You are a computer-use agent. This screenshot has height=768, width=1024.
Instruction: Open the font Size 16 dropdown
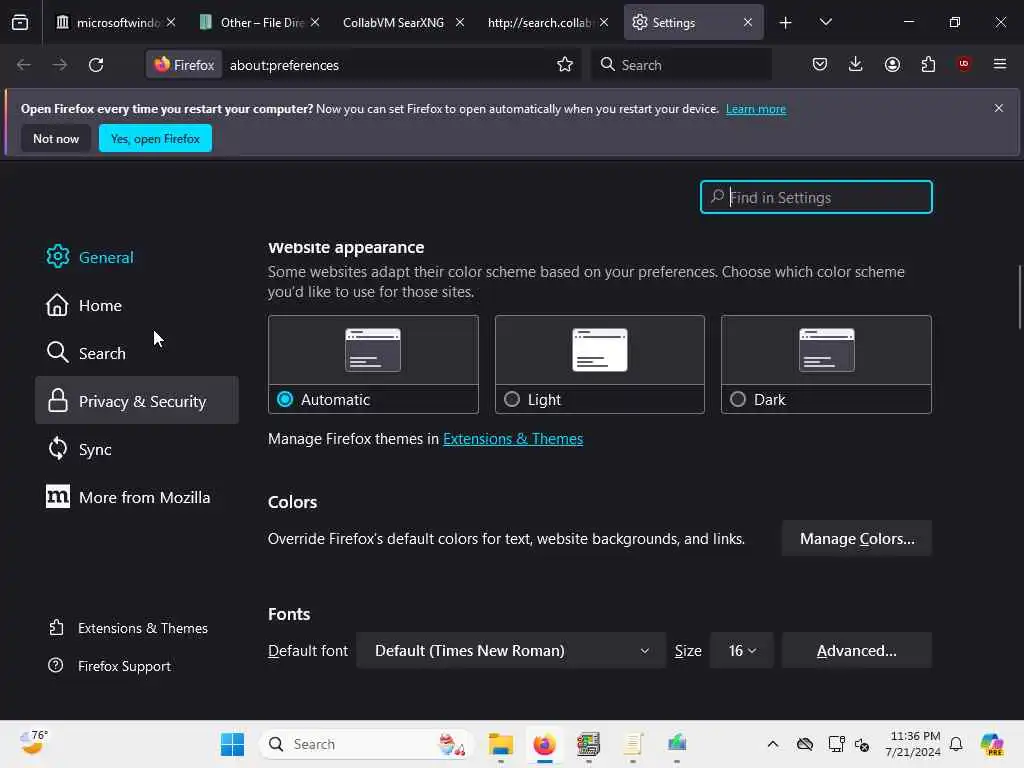tap(741, 650)
